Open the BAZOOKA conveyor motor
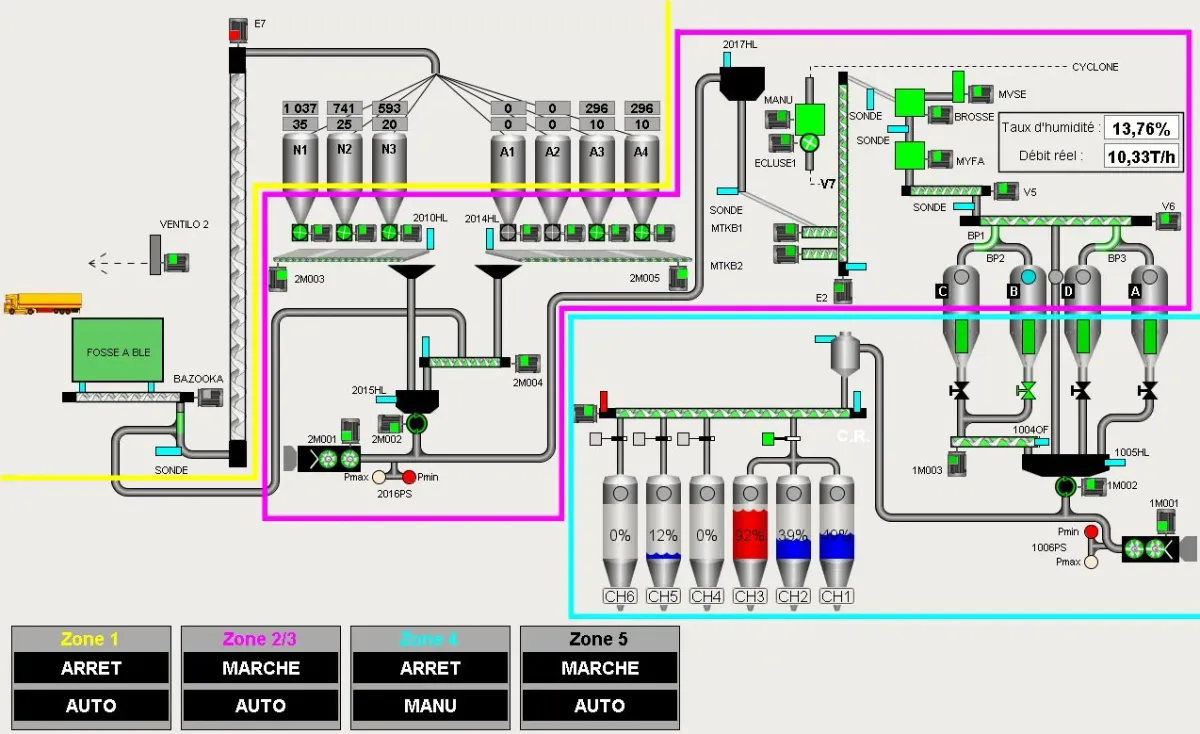 tap(209, 396)
